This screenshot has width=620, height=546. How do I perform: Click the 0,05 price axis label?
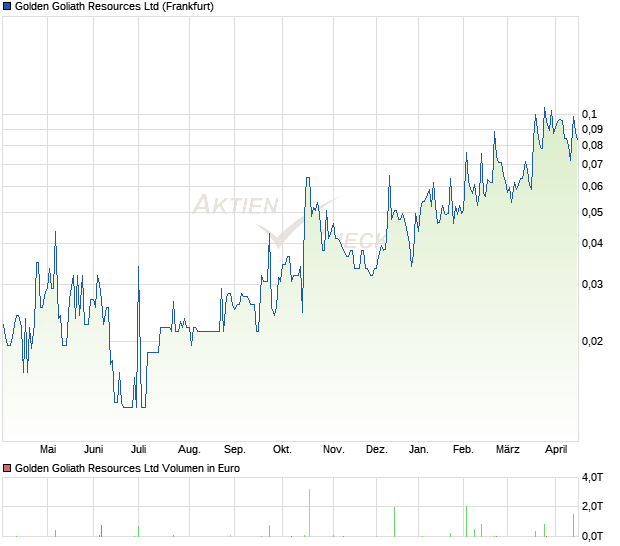592,212
